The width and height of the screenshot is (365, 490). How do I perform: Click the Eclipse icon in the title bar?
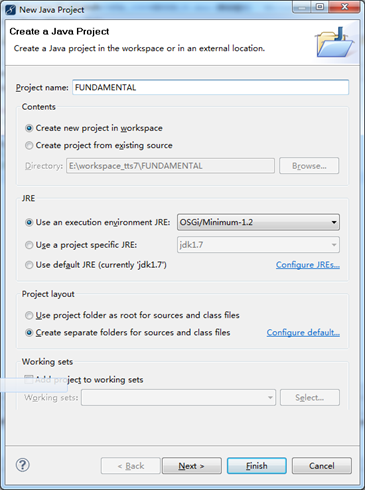click(11, 10)
